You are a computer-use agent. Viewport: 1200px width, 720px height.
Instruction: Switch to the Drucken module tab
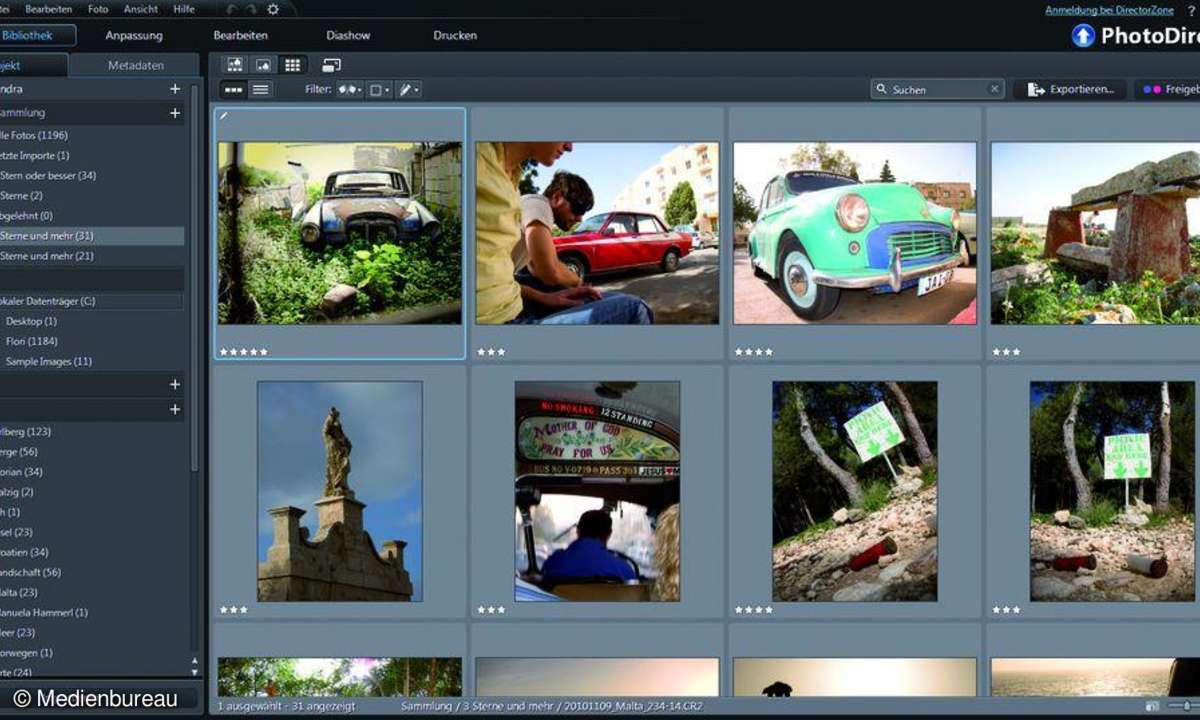pos(455,35)
